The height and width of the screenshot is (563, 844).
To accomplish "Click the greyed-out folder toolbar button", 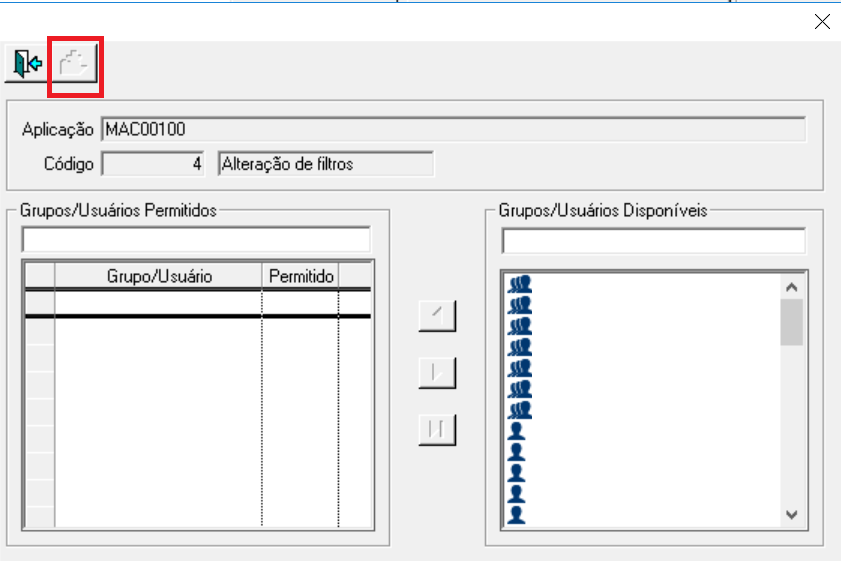I will click(x=74, y=64).
